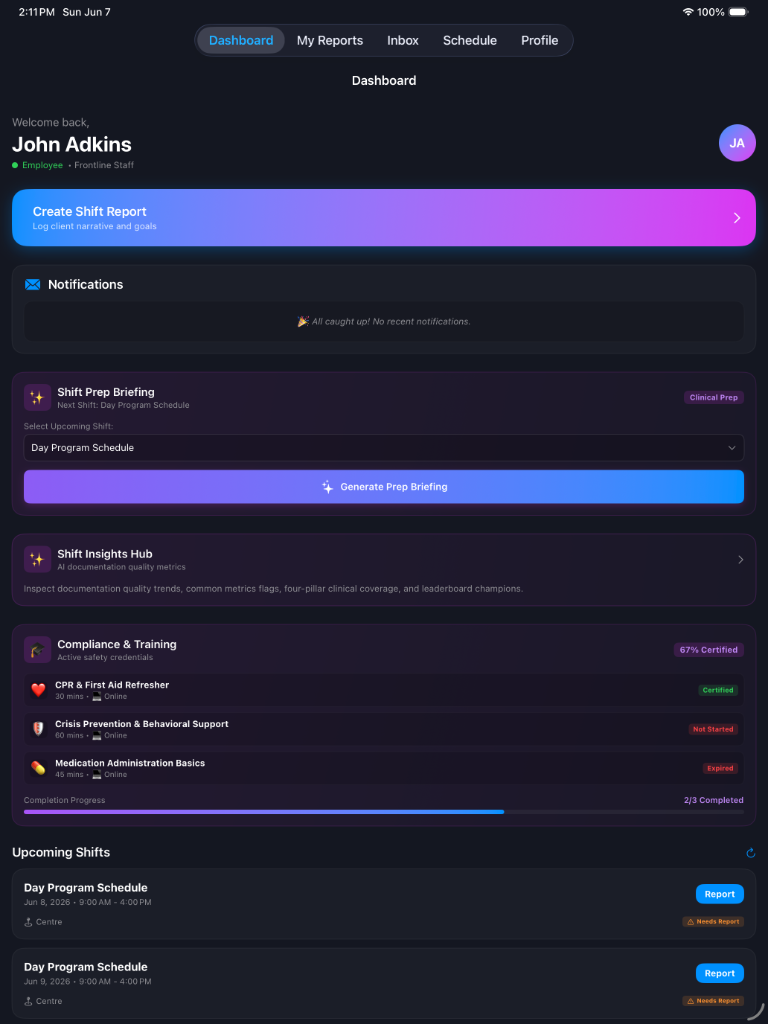Open the Crisis Prevention & Behavioral Support row

tap(384, 729)
